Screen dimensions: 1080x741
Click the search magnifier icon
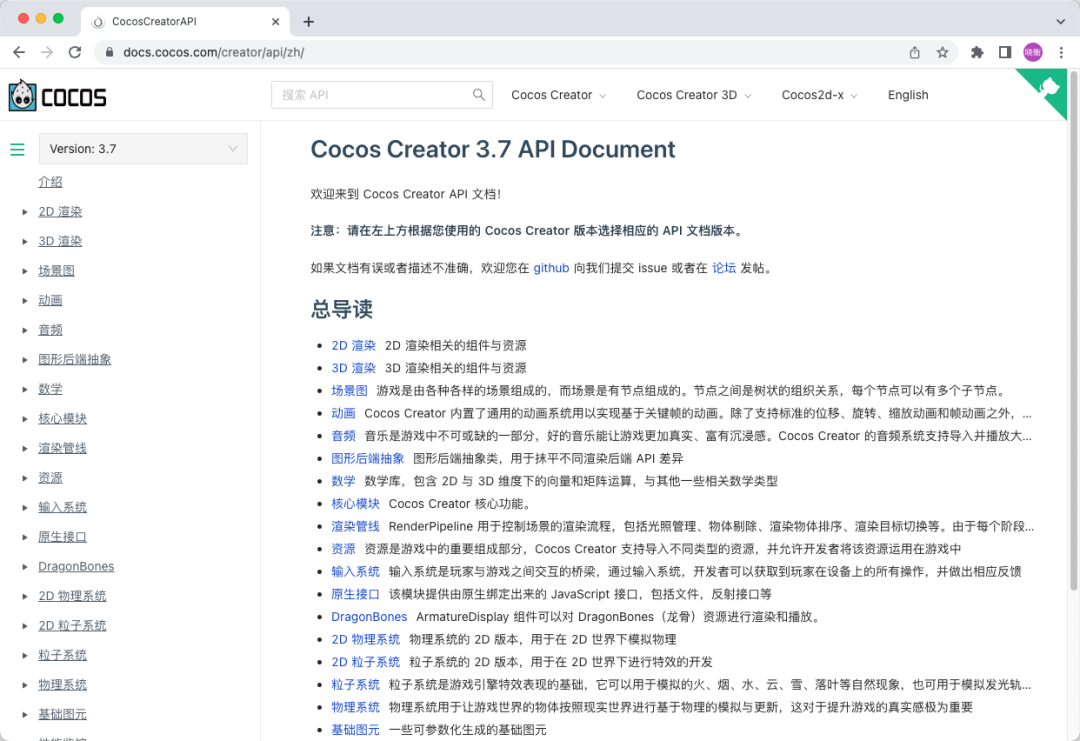point(479,94)
